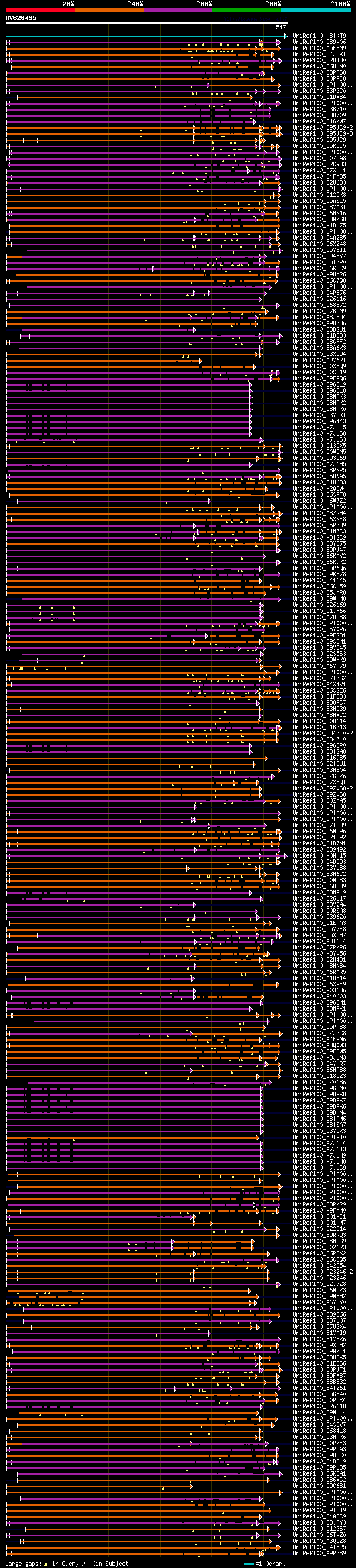
Task: Select hit UniRef100_O96443
Action: [319, 421]
